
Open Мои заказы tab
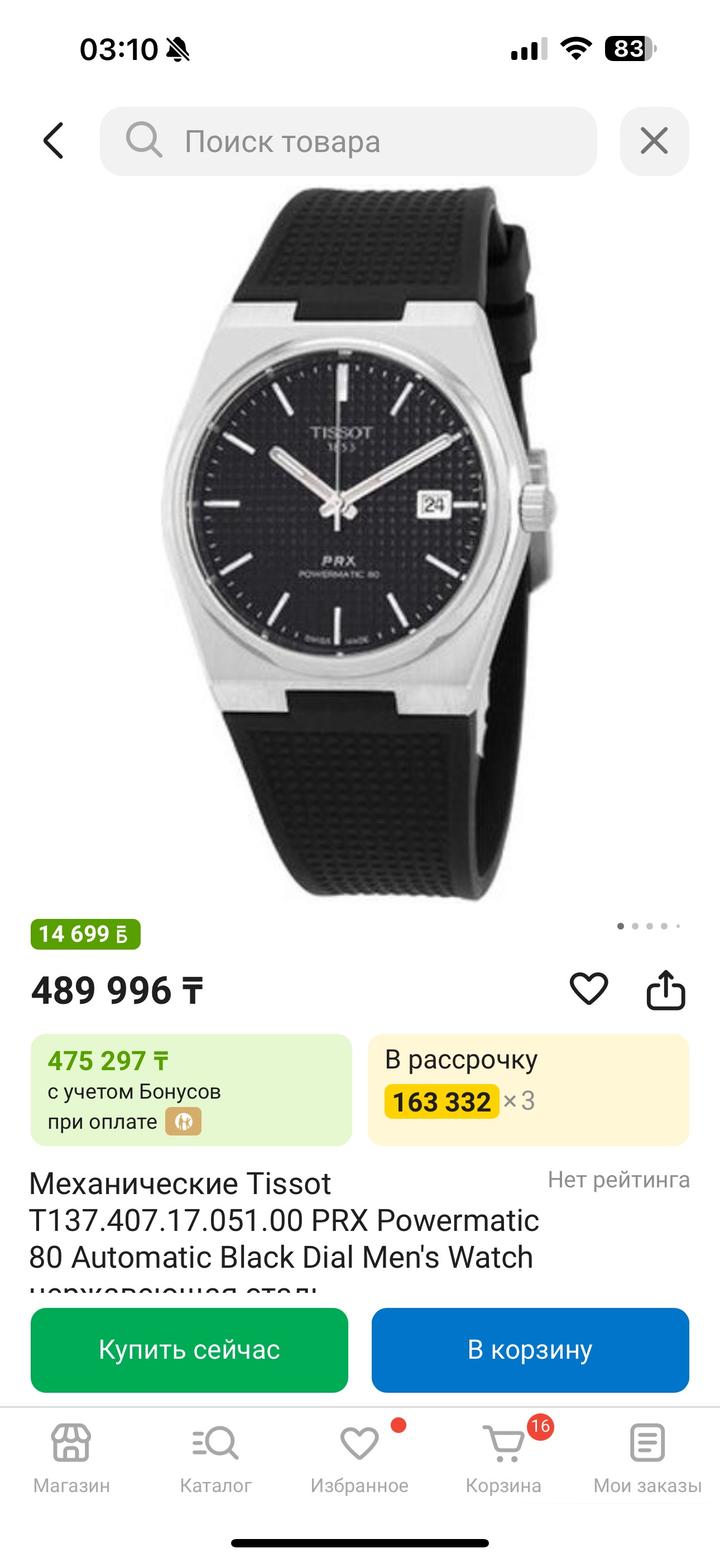(x=647, y=1458)
